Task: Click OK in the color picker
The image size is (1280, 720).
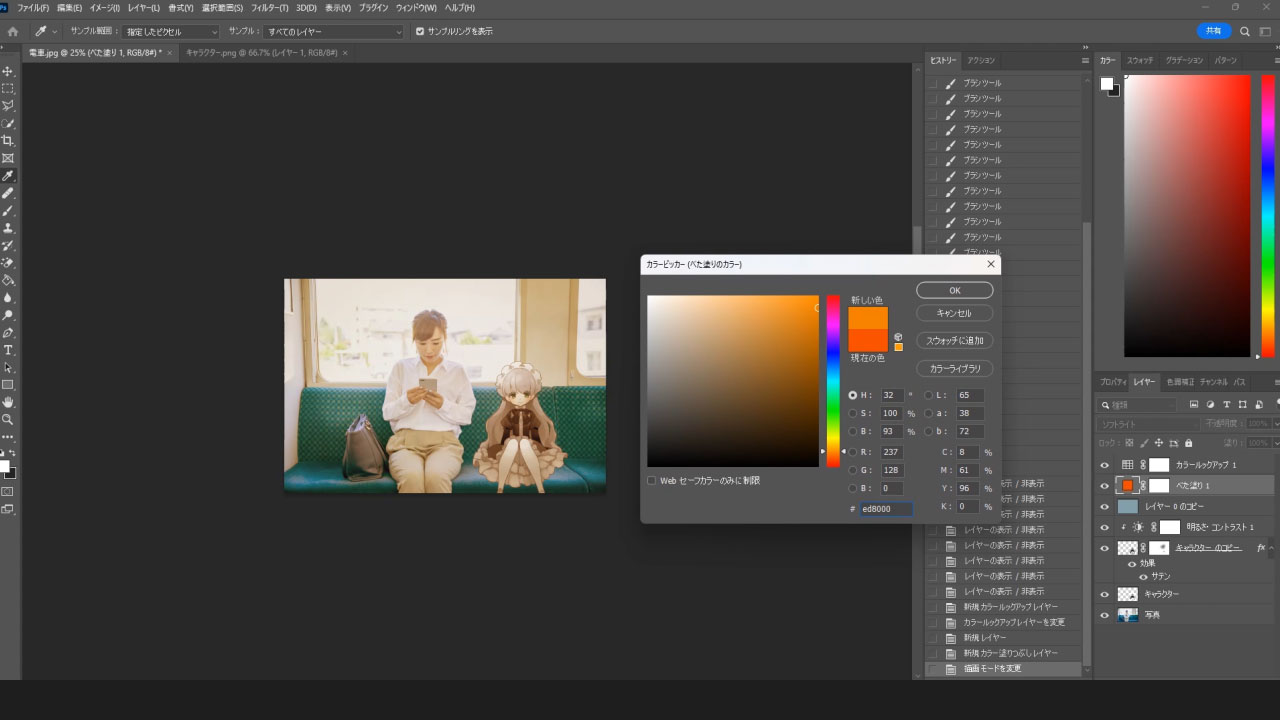Action: pyautogui.click(x=955, y=290)
